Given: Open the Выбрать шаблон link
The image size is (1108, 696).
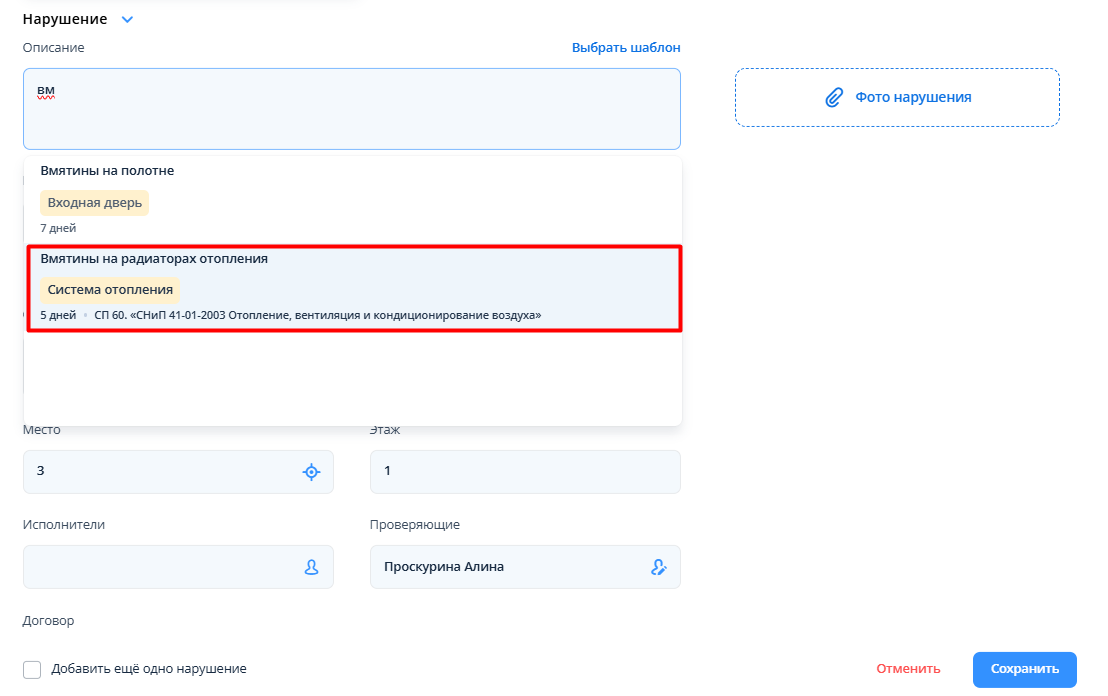Looking at the screenshot, I should tap(626, 47).
